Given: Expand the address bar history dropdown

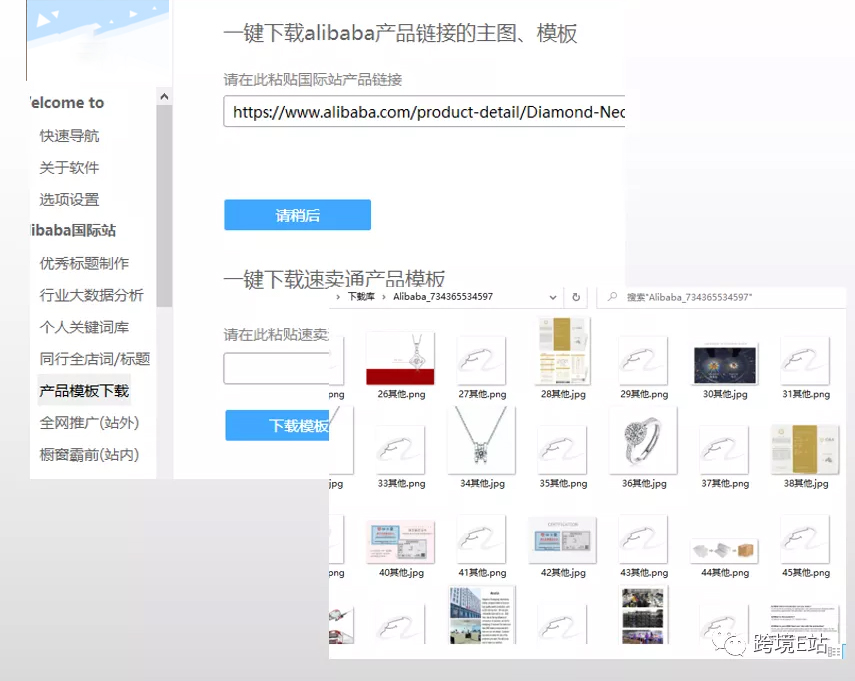Looking at the screenshot, I should coord(553,297).
